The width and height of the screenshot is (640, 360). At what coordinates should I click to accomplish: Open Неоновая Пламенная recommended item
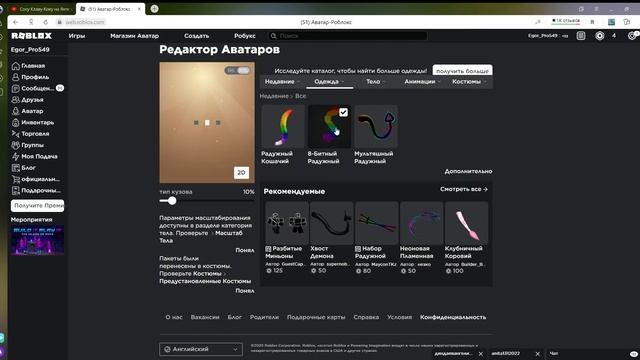point(421,238)
